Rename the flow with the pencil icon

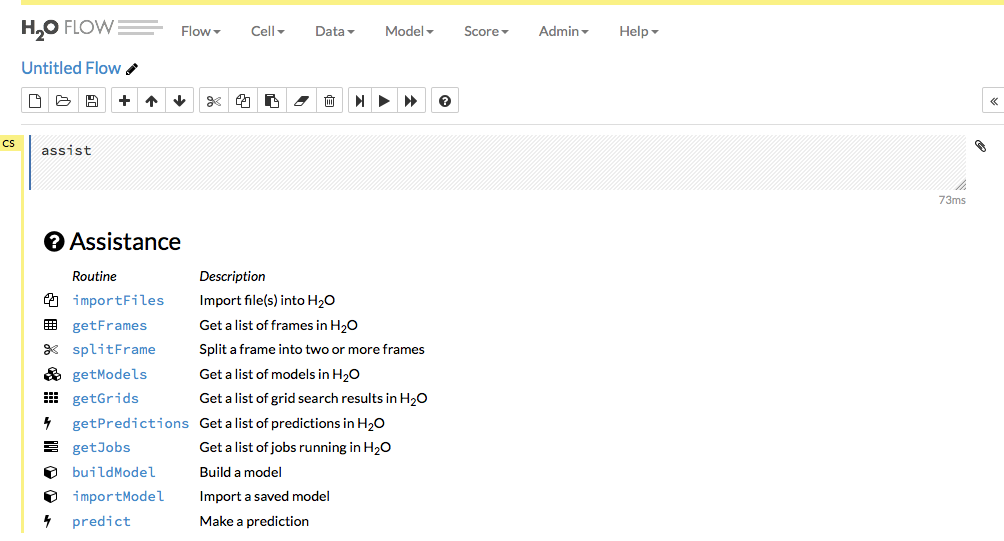click(132, 69)
